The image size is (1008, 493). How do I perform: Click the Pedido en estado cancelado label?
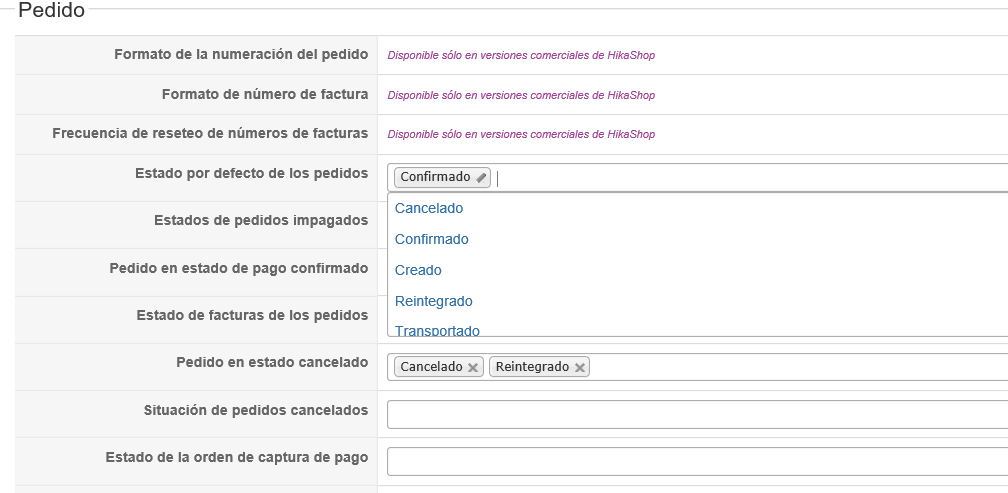pos(272,363)
